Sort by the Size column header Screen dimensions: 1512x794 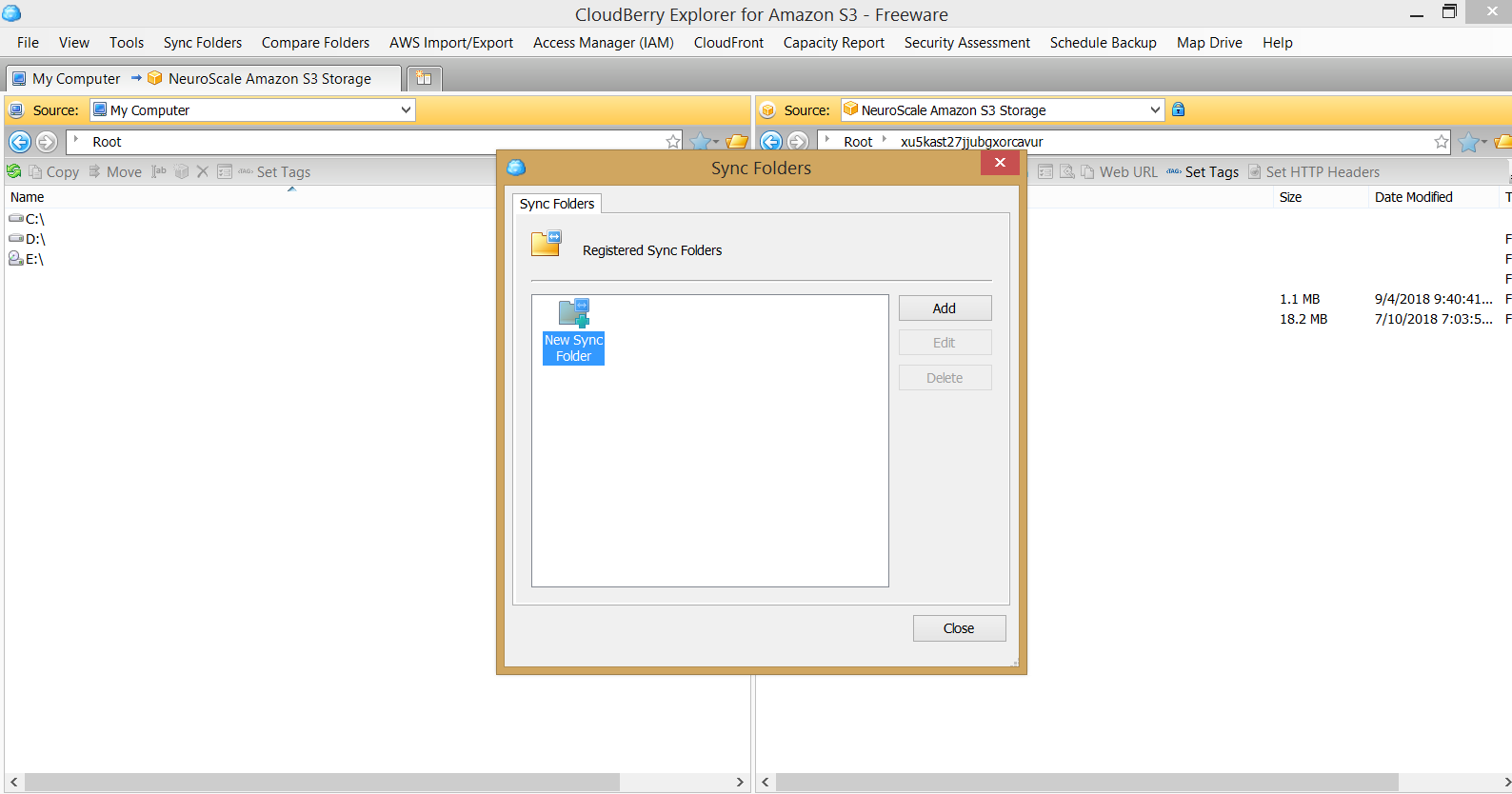[x=1321, y=197]
